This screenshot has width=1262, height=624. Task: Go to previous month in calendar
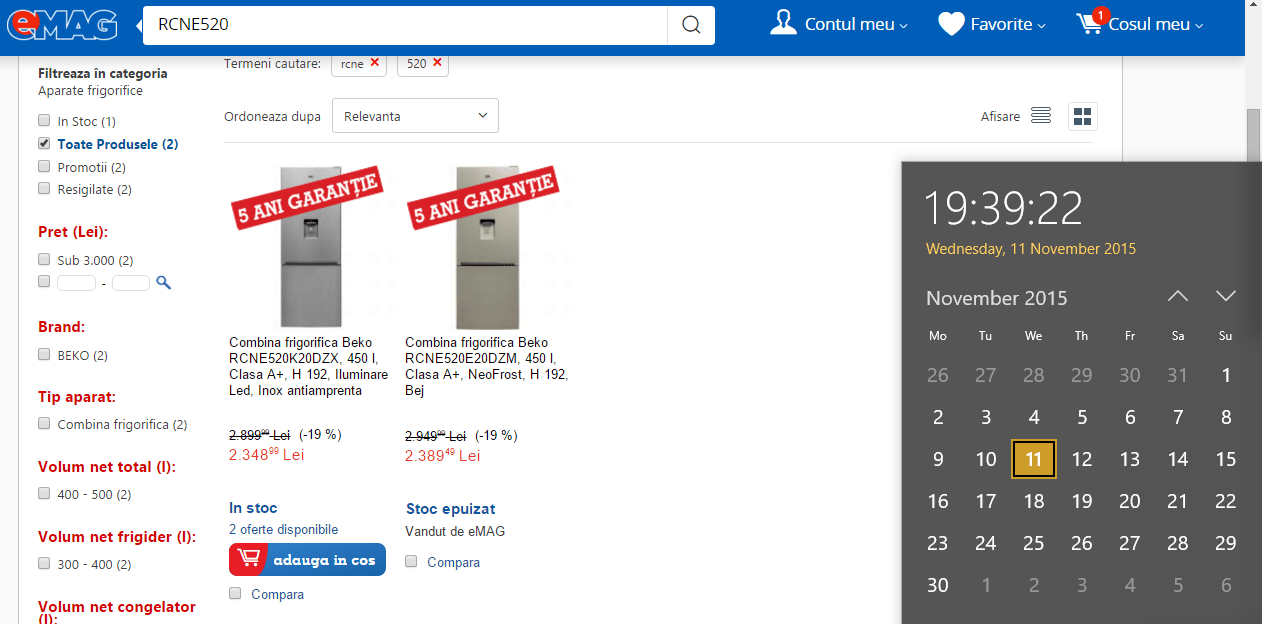tap(1178, 296)
